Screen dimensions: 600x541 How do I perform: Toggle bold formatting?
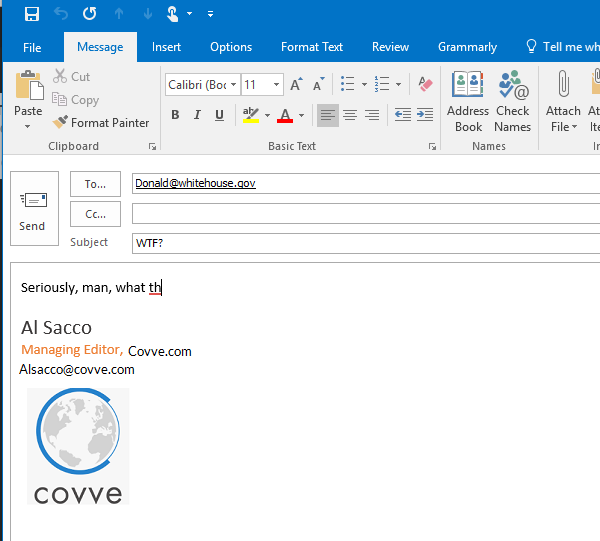(x=175, y=115)
